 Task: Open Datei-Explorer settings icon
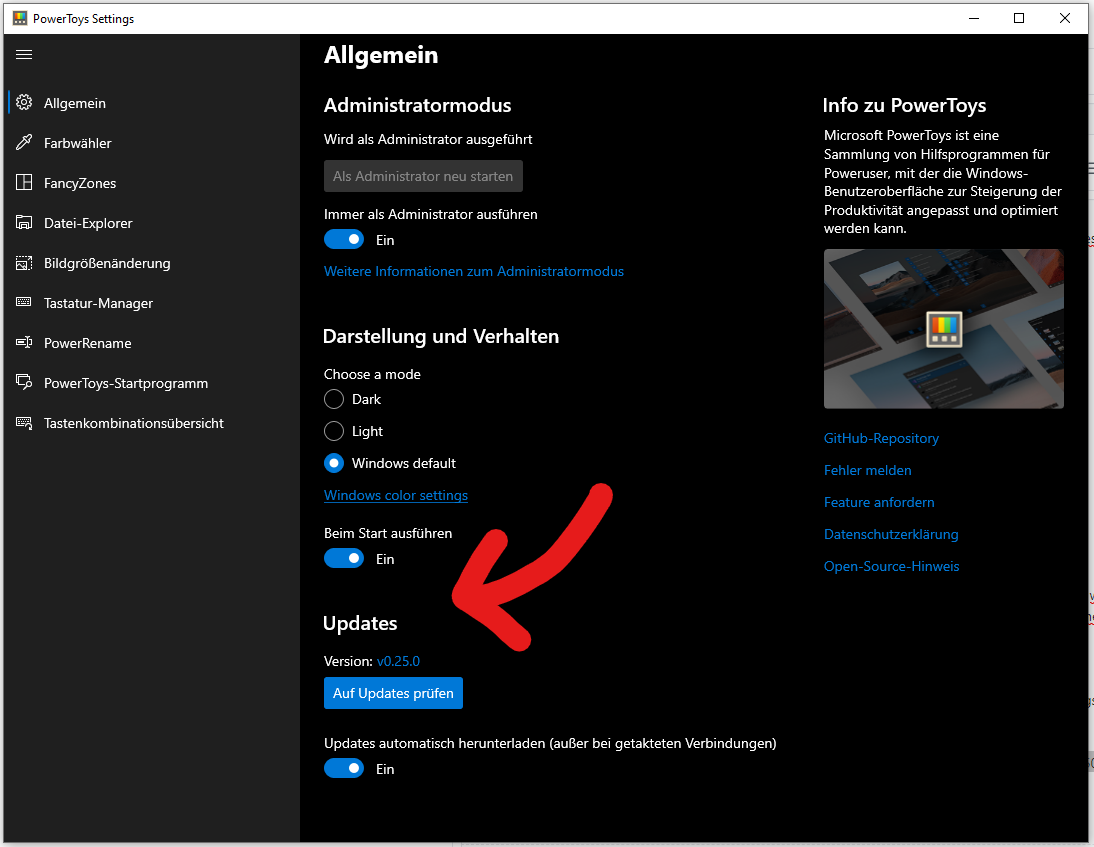pyautogui.click(x=22, y=222)
